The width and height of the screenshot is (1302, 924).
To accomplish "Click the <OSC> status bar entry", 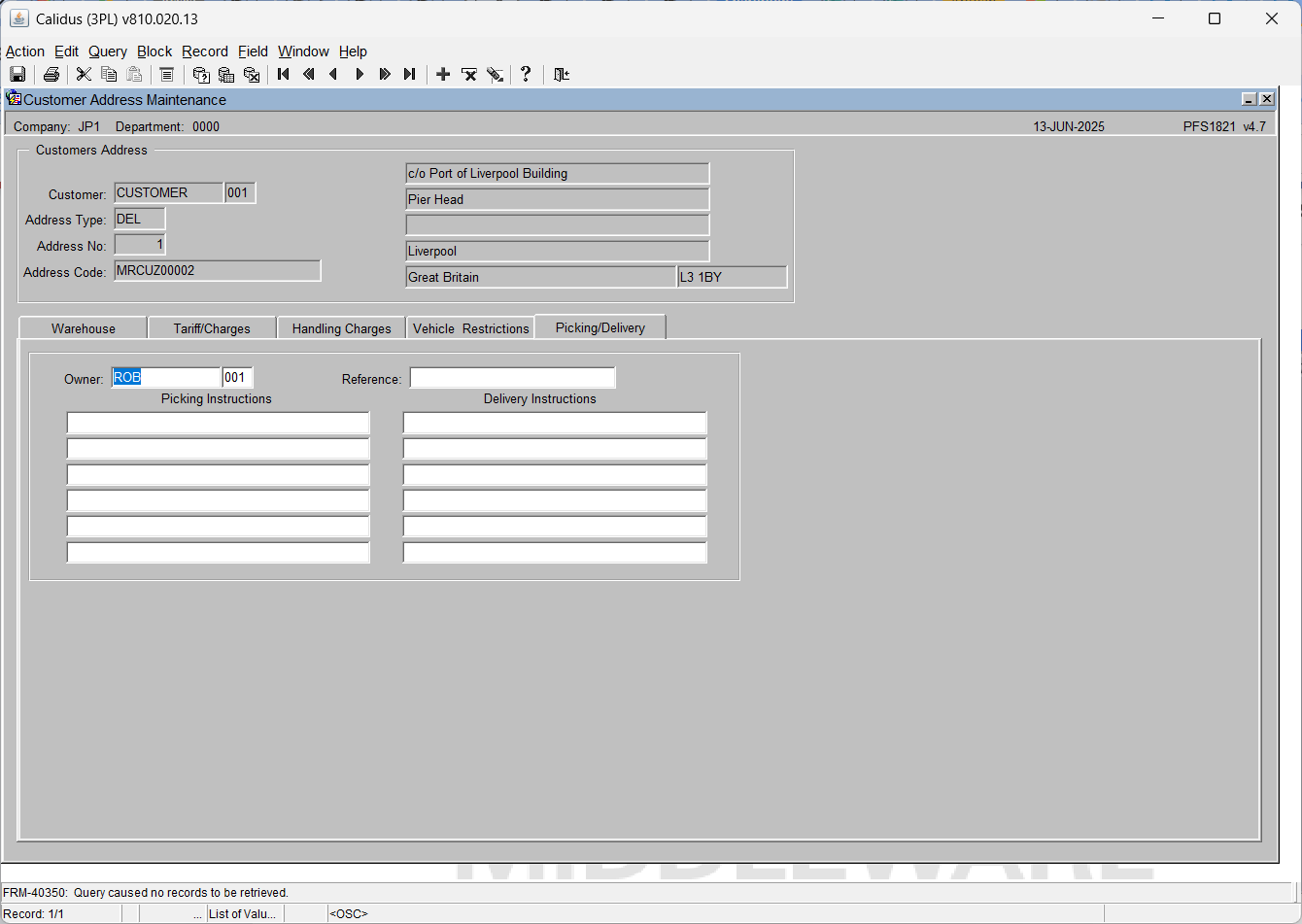I will pos(349,914).
